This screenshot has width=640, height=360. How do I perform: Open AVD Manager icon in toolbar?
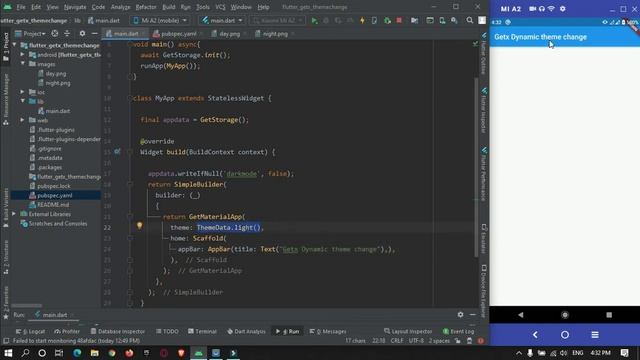coord(442,20)
